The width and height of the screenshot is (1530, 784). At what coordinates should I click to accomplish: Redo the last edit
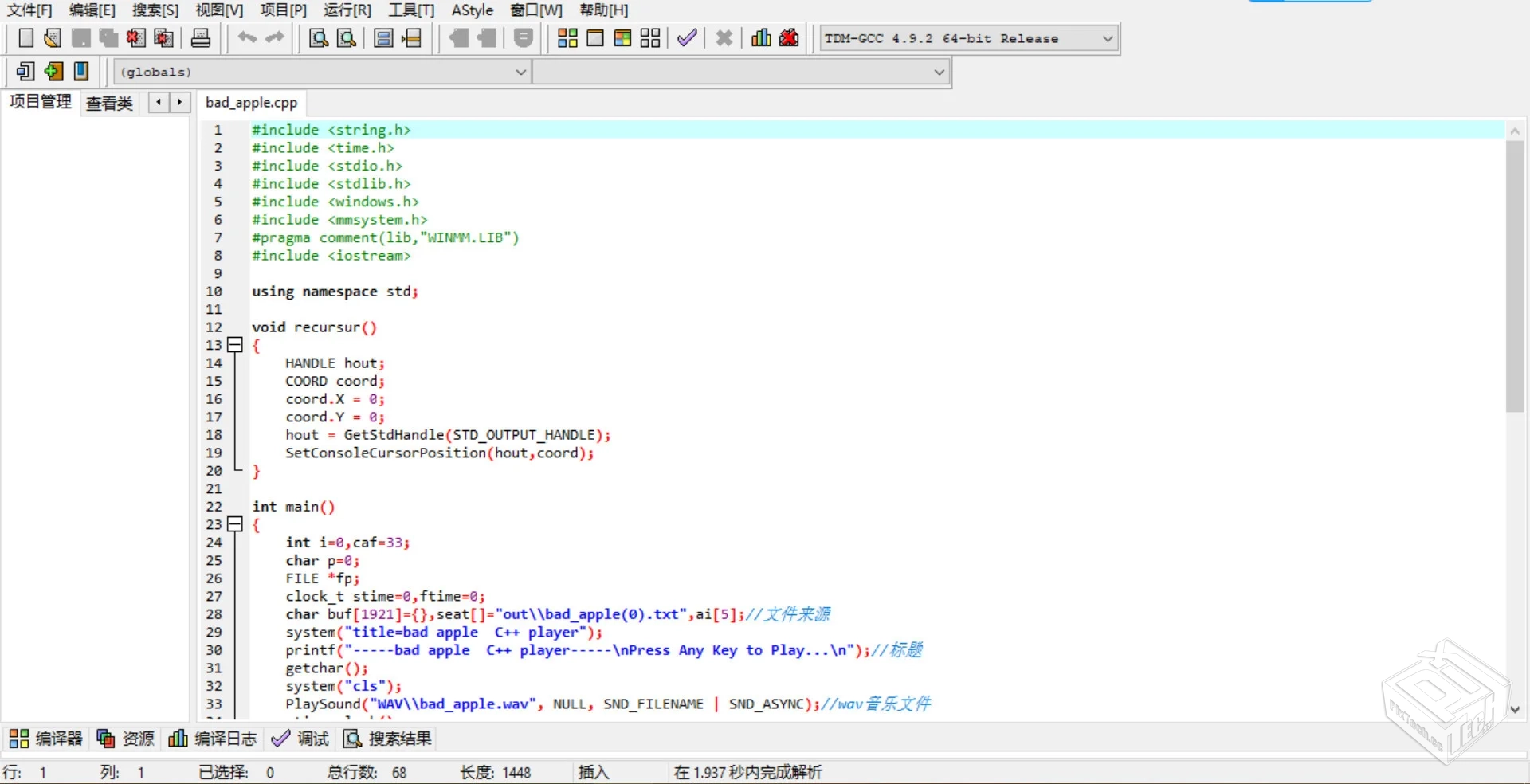[x=275, y=37]
